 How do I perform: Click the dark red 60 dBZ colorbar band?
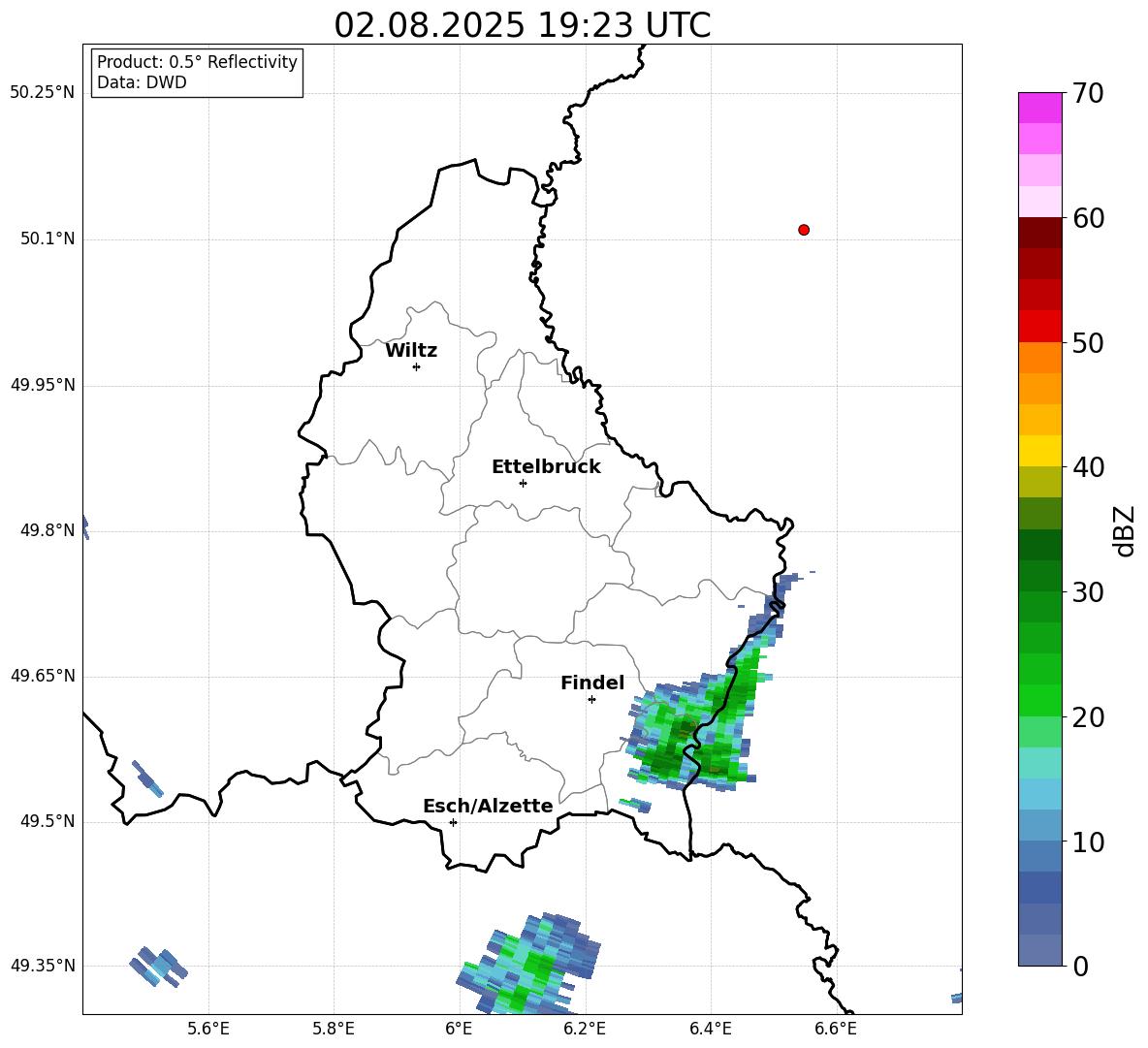tap(1039, 232)
